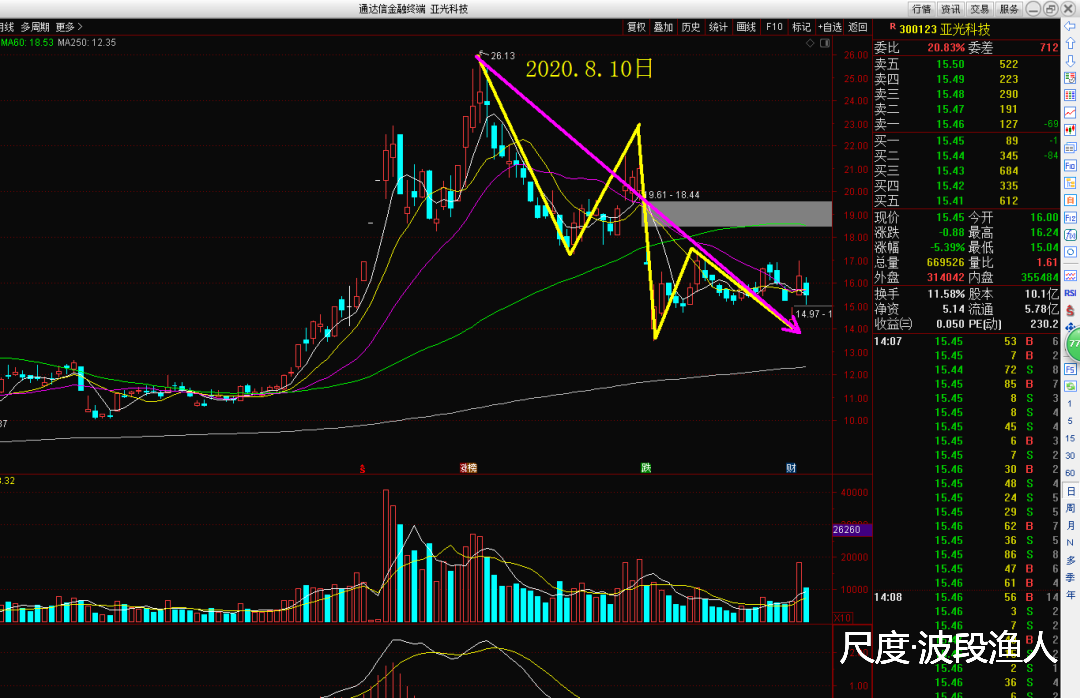Click the up arrow previous stock icon
1080x698 pixels.
(1070, 43)
